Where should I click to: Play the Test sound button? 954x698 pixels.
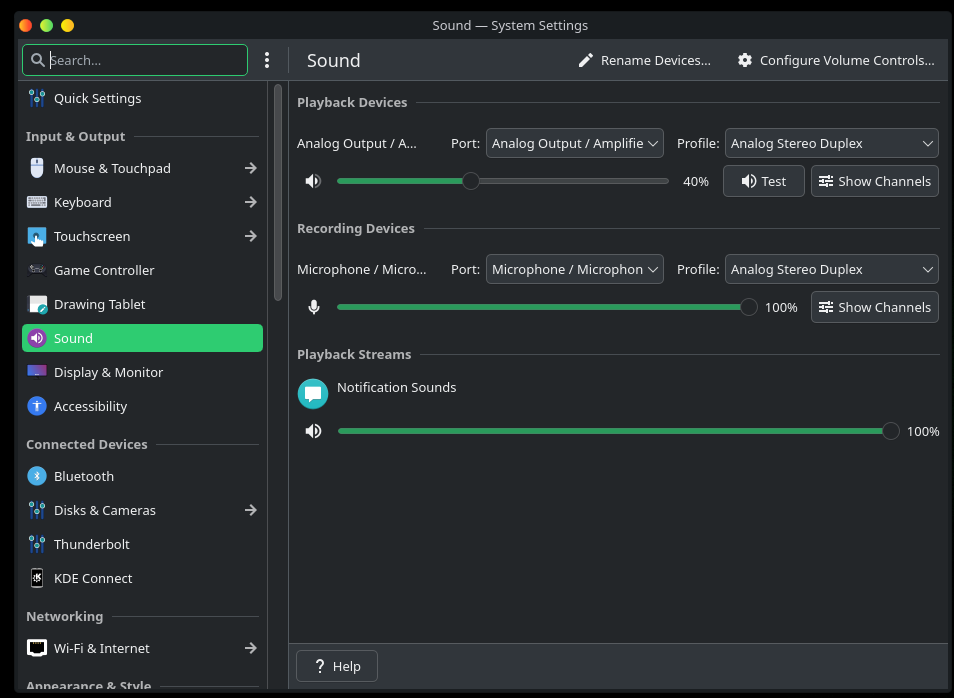point(763,181)
